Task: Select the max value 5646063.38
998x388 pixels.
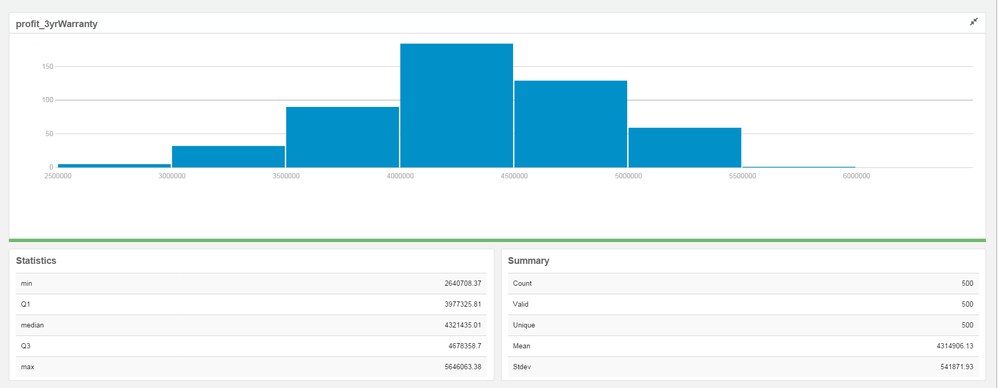Action: [463, 367]
